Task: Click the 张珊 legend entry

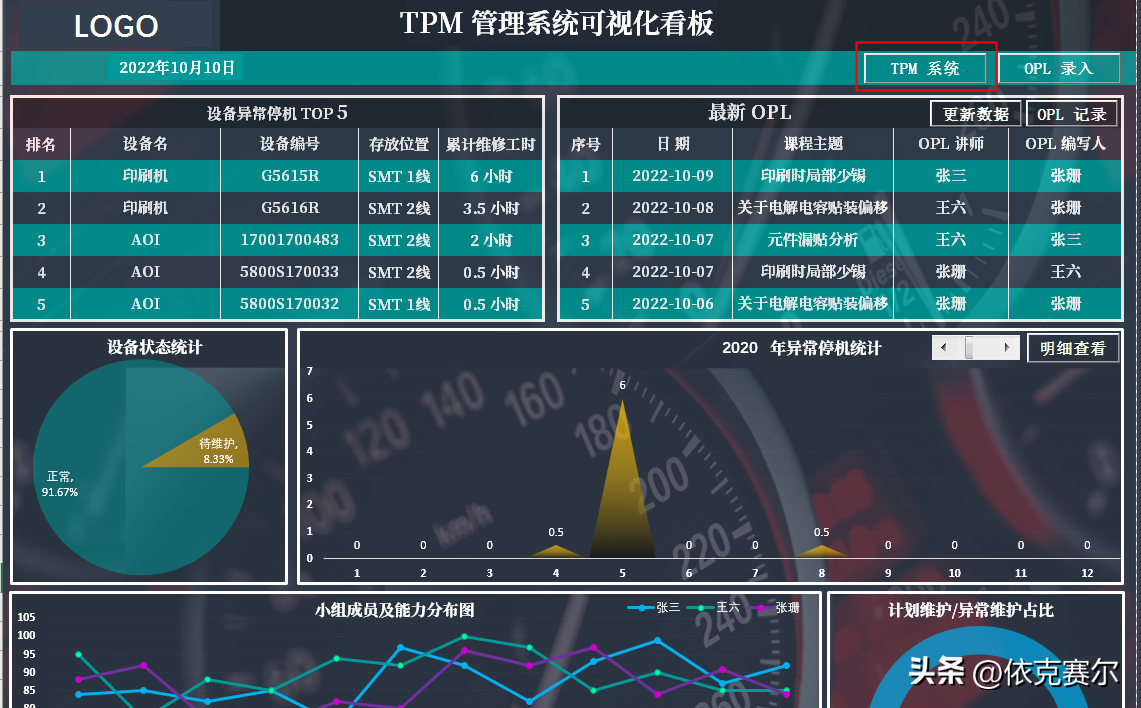Action: coord(774,608)
